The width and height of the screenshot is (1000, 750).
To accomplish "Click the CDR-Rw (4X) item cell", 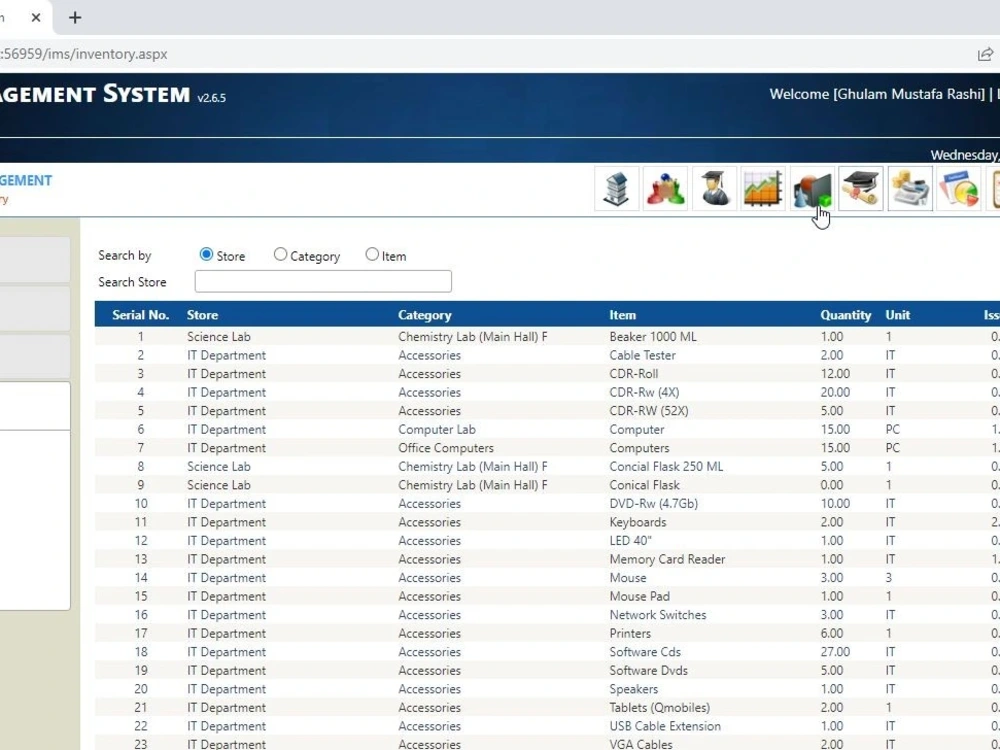I will [x=644, y=392].
